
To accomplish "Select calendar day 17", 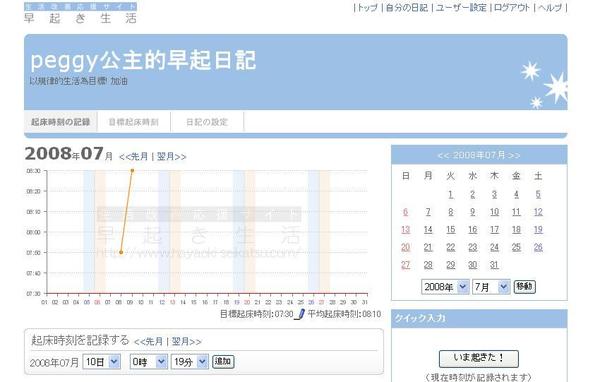I will [494, 230].
